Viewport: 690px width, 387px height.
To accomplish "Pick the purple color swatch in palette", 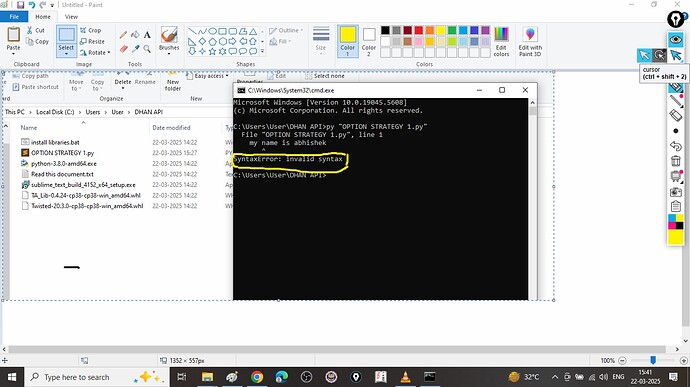I will (x=485, y=30).
